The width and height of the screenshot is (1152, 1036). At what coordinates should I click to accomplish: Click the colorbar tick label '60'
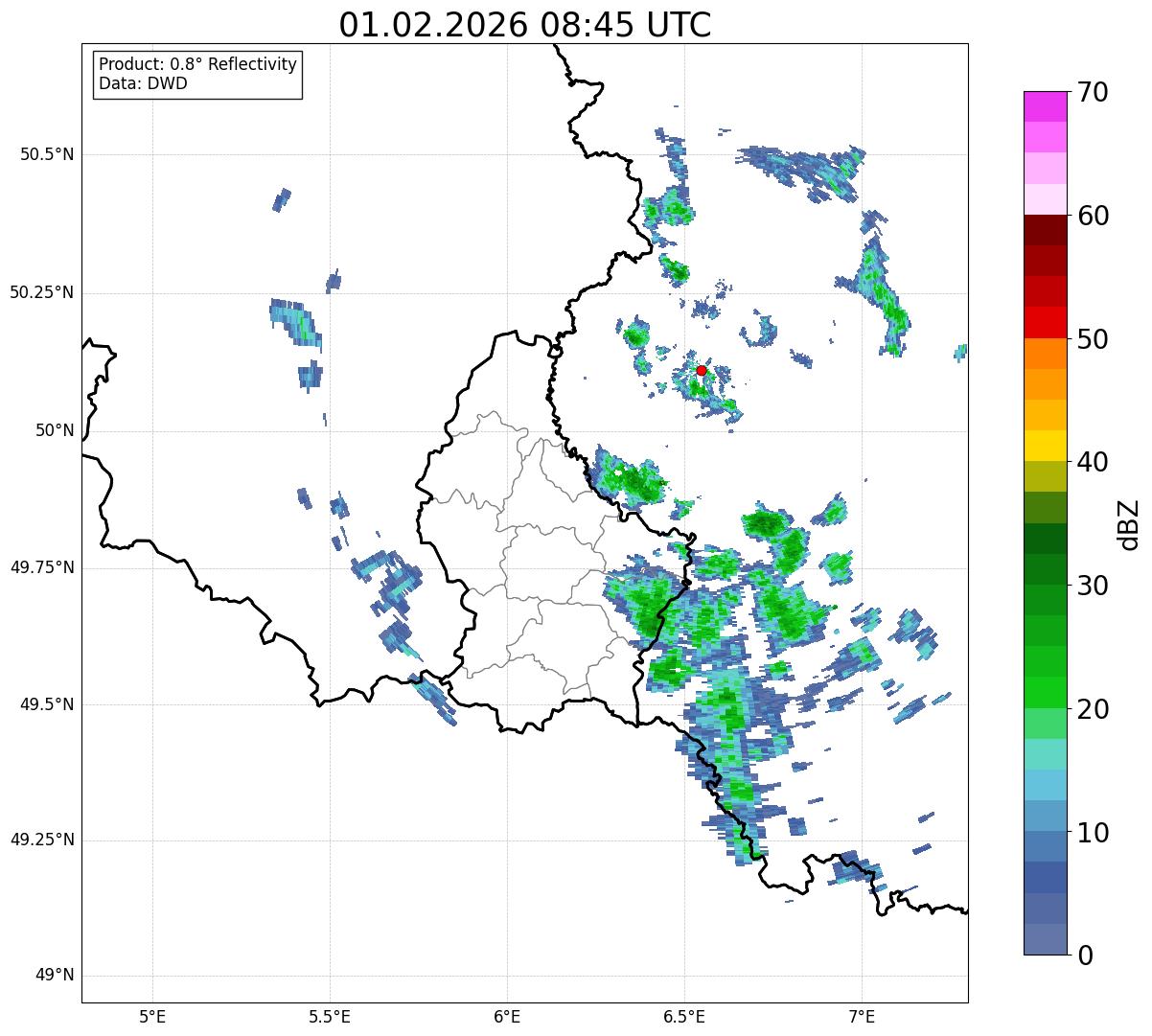(1093, 216)
